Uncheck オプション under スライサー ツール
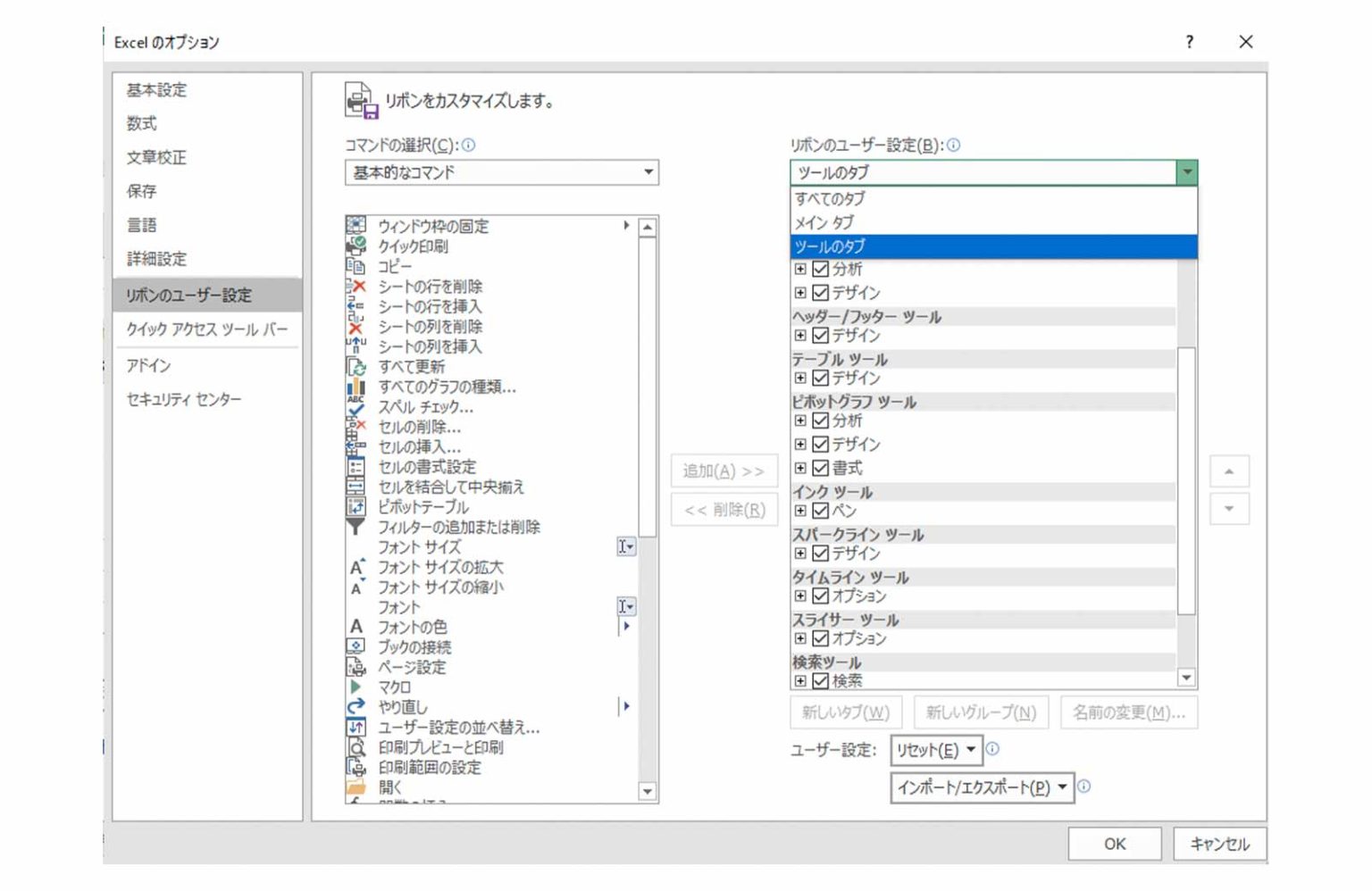 coord(821,638)
